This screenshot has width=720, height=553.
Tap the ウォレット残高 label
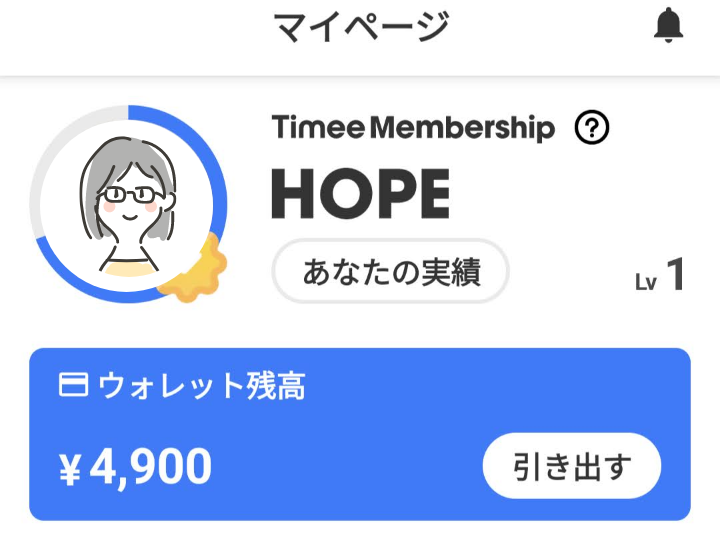(201, 386)
